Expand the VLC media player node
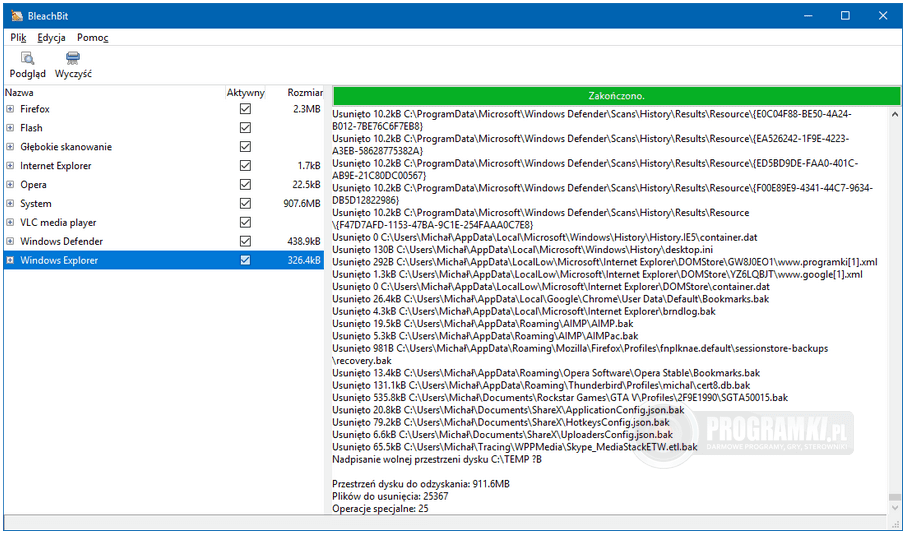 pos(10,222)
